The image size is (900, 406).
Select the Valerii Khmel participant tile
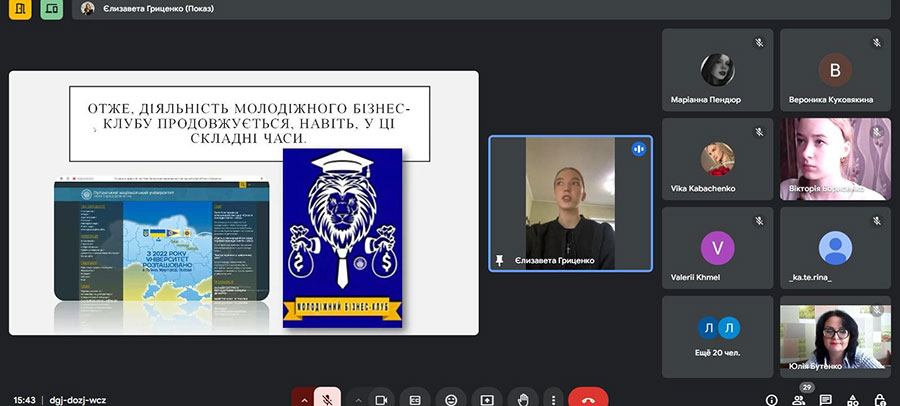[717, 248]
